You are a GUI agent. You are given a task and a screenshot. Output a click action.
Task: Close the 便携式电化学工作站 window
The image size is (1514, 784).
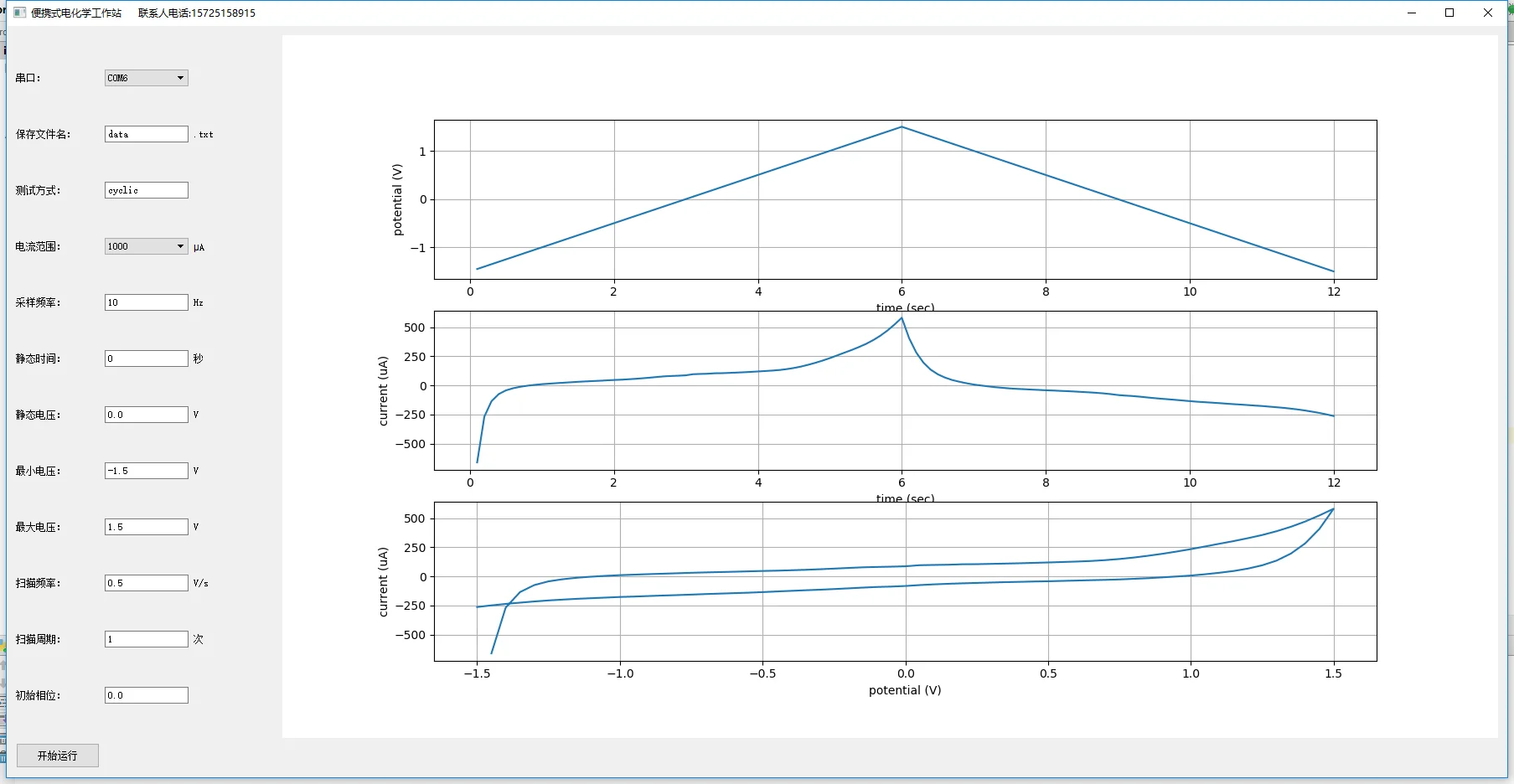[x=1488, y=13]
